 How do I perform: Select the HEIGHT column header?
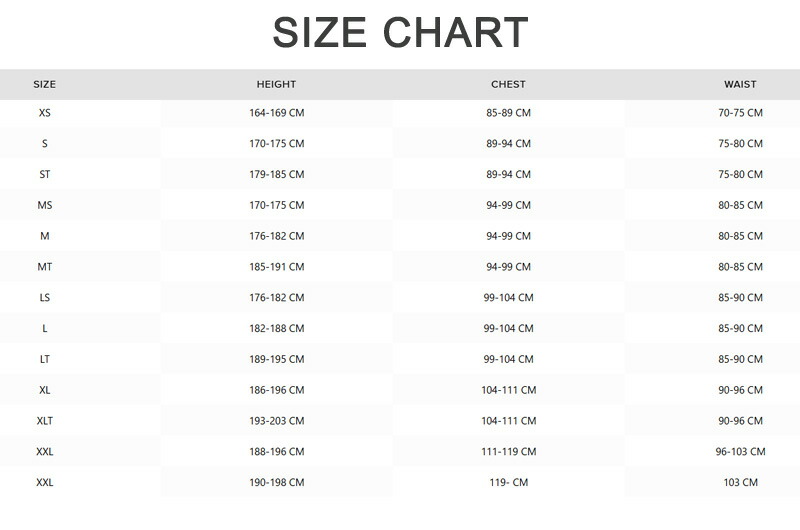276,85
